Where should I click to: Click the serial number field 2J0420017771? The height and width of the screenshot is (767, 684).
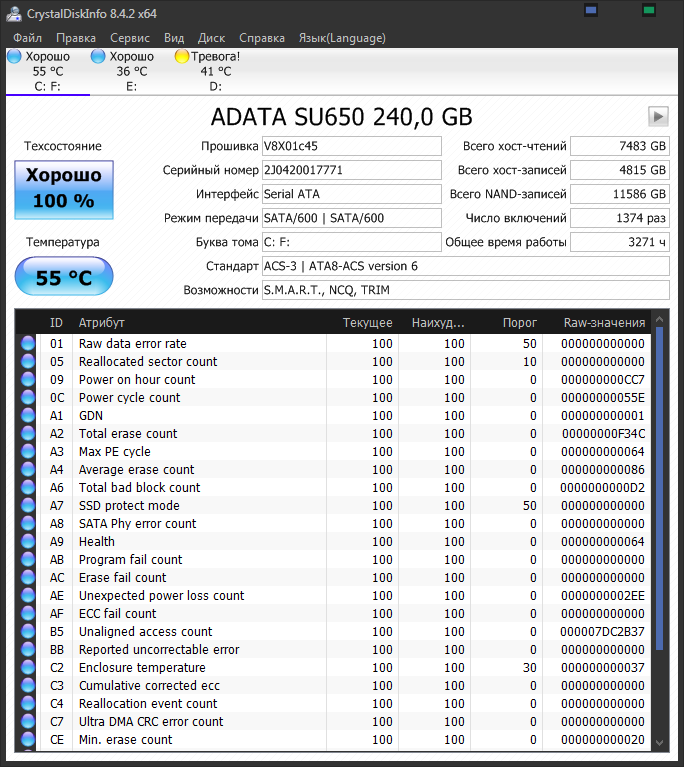[x=352, y=170]
